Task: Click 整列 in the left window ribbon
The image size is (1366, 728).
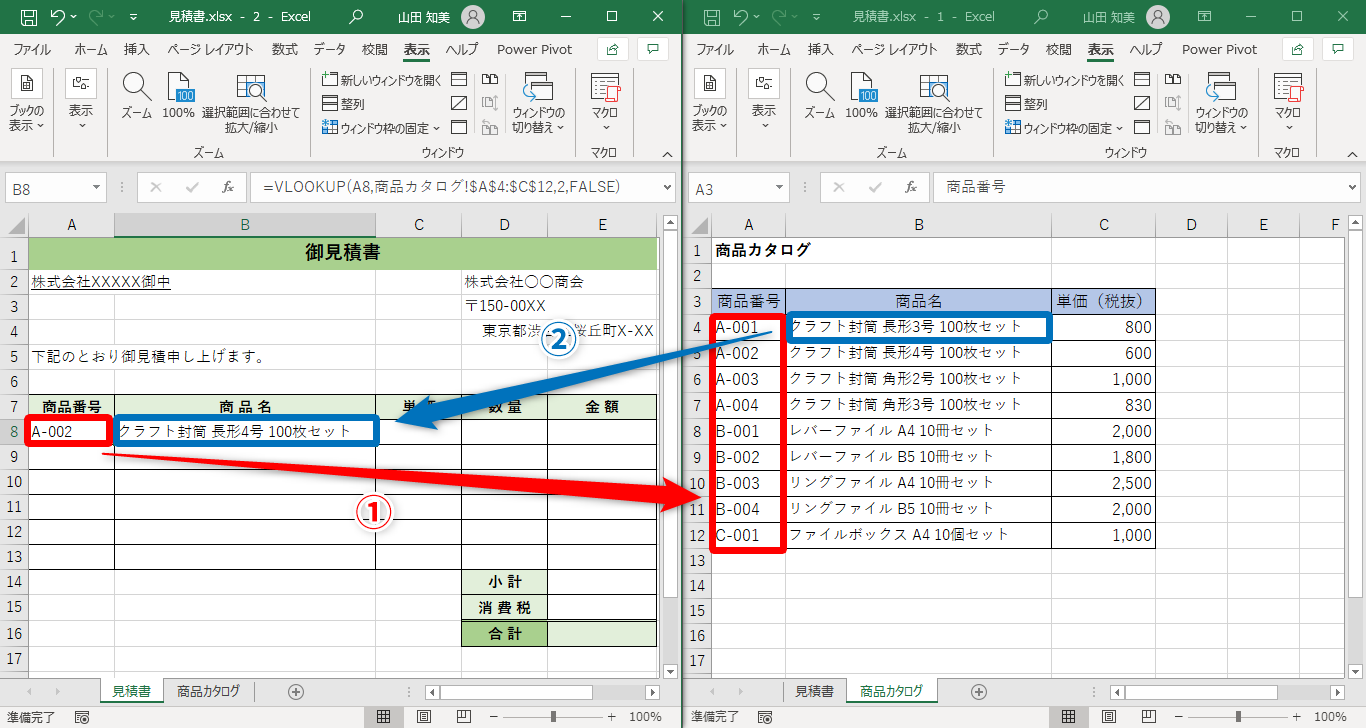Action: 344,103
